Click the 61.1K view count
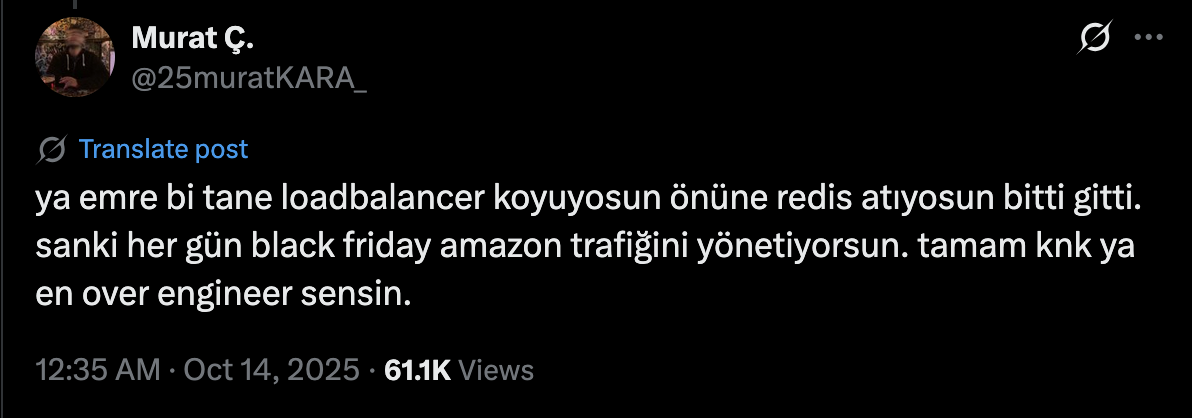1192x418 pixels. pos(418,370)
